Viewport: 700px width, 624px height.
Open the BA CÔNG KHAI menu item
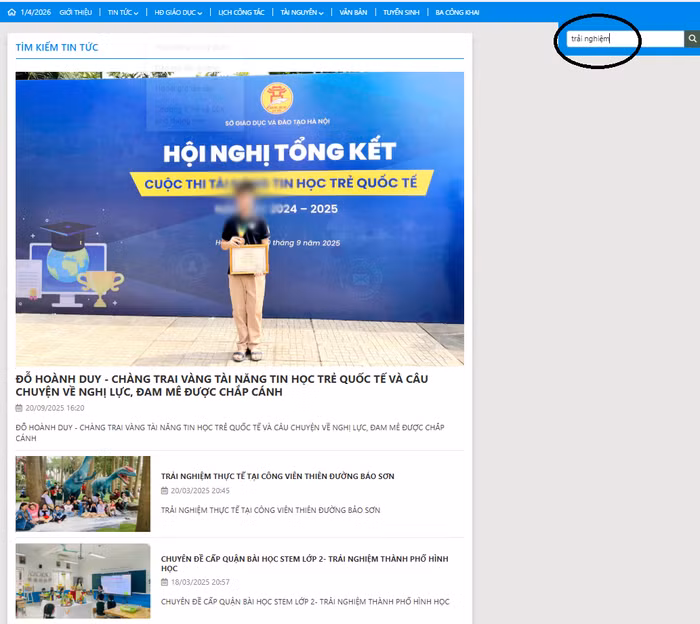click(x=457, y=12)
